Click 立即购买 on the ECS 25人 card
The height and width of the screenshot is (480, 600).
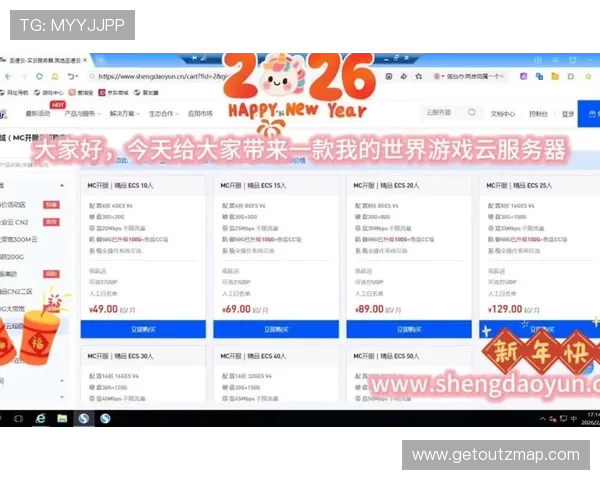pos(540,329)
